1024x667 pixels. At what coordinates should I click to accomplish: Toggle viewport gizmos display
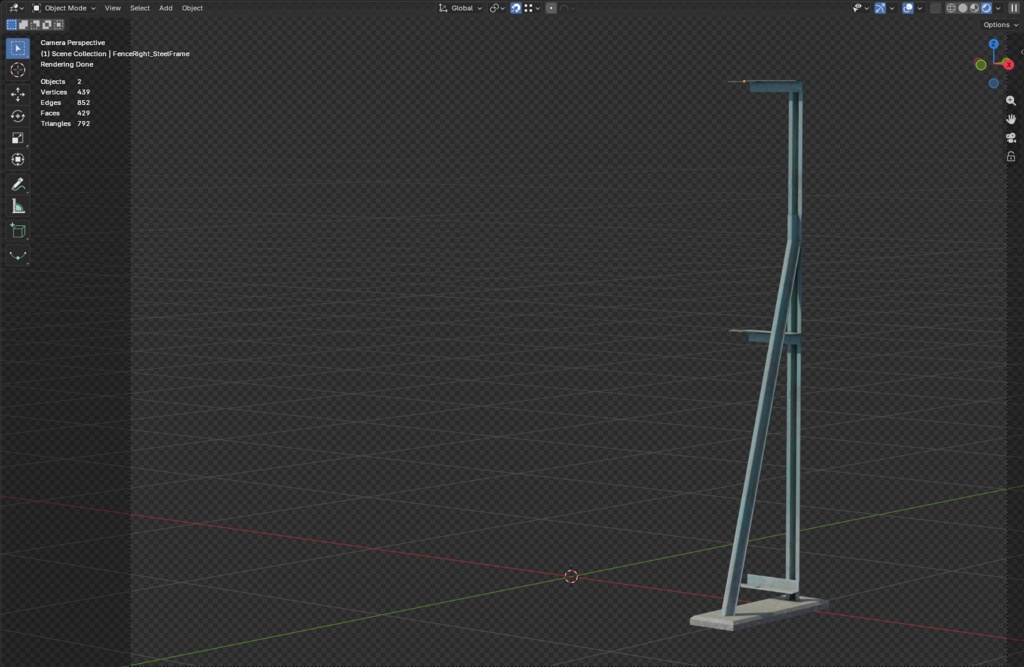point(880,8)
